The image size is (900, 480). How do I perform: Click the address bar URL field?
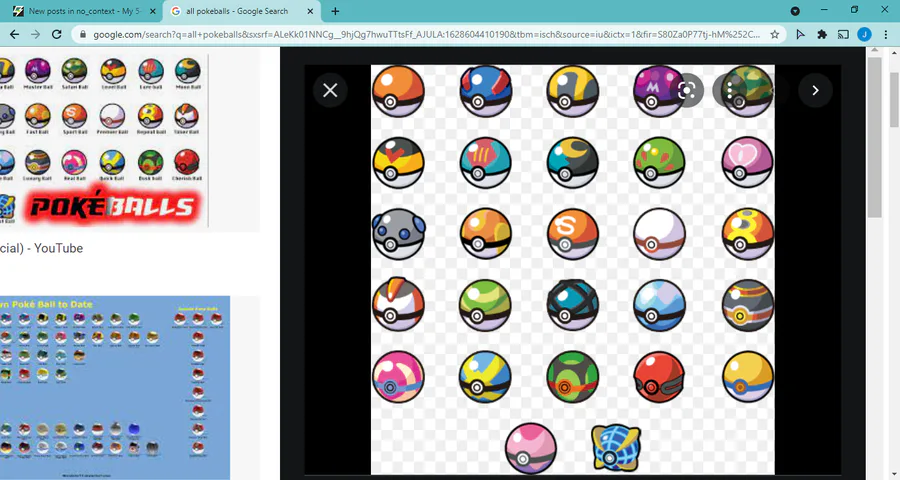pyautogui.click(x=426, y=34)
